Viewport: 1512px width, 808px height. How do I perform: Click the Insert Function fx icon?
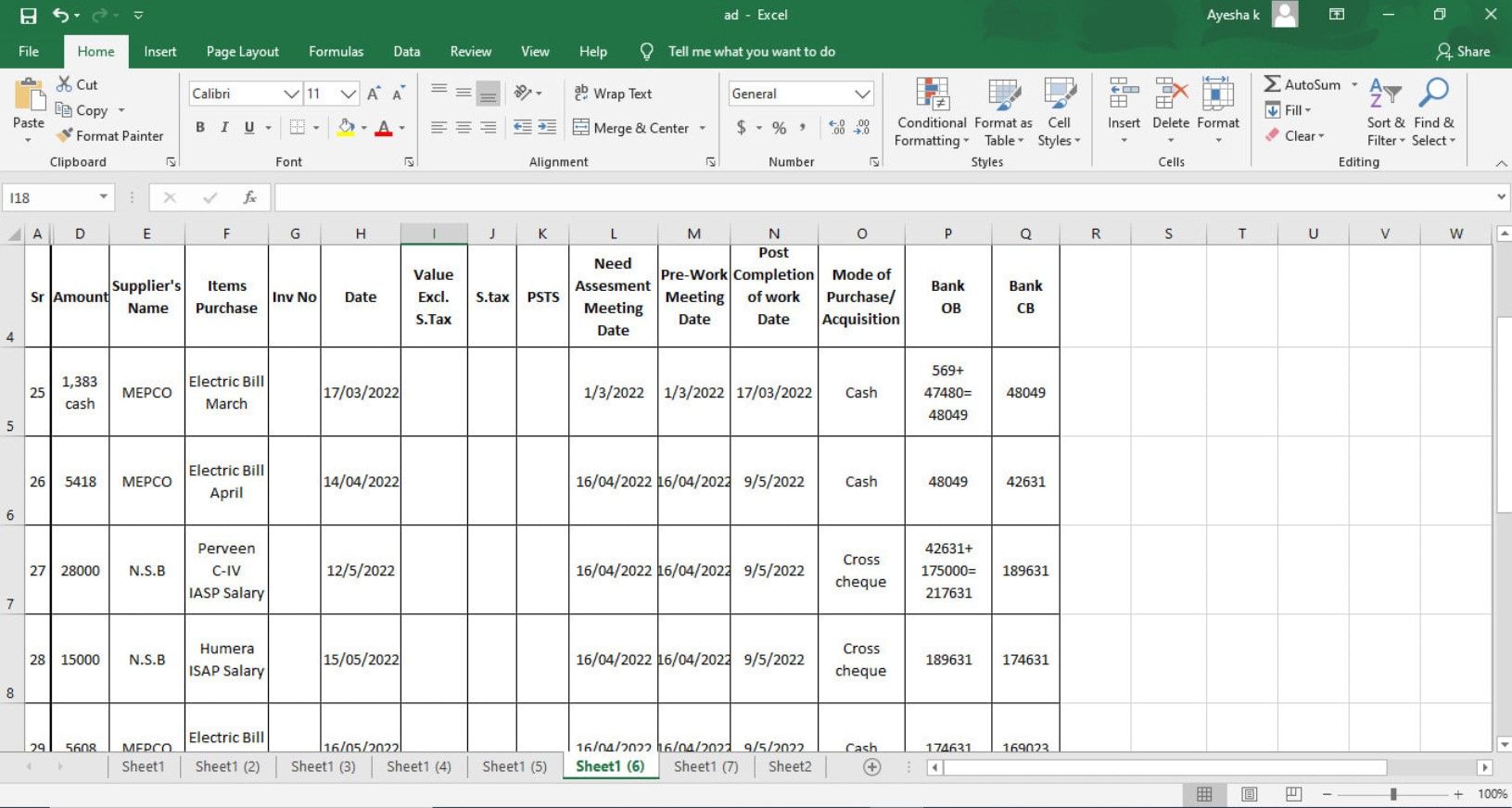pyautogui.click(x=249, y=197)
